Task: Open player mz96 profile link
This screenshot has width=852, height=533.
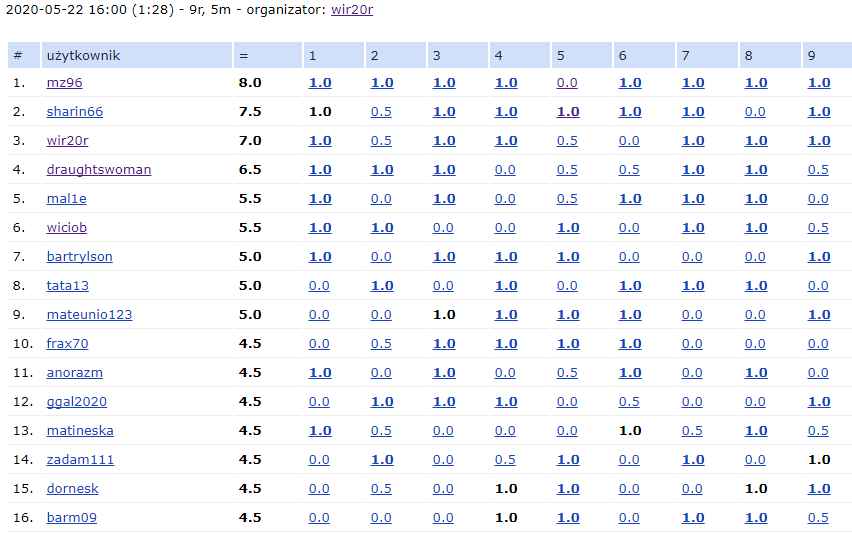Action: tap(64, 83)
